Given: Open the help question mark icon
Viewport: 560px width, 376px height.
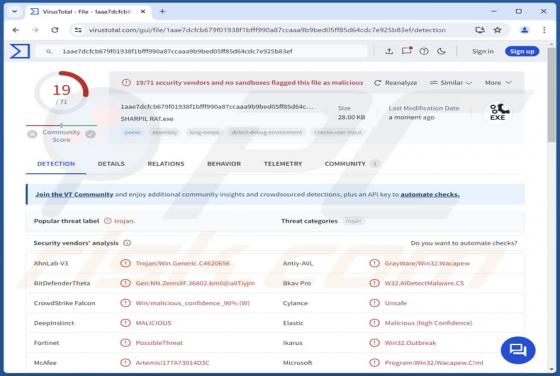Looking at the screenshot, I should 424,51.
